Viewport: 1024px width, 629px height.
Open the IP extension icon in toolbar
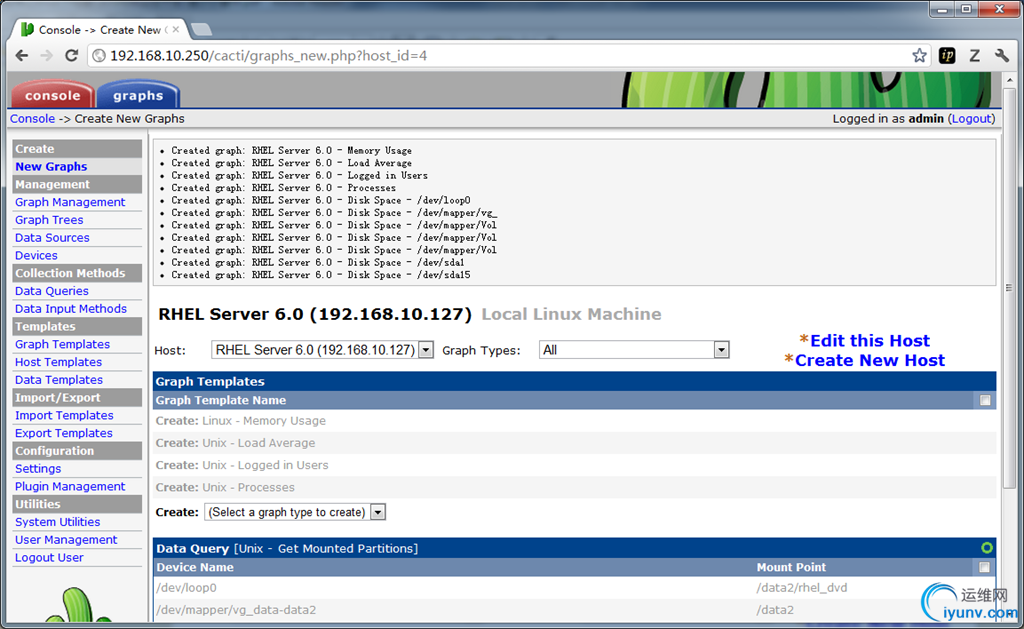(947, 56)
